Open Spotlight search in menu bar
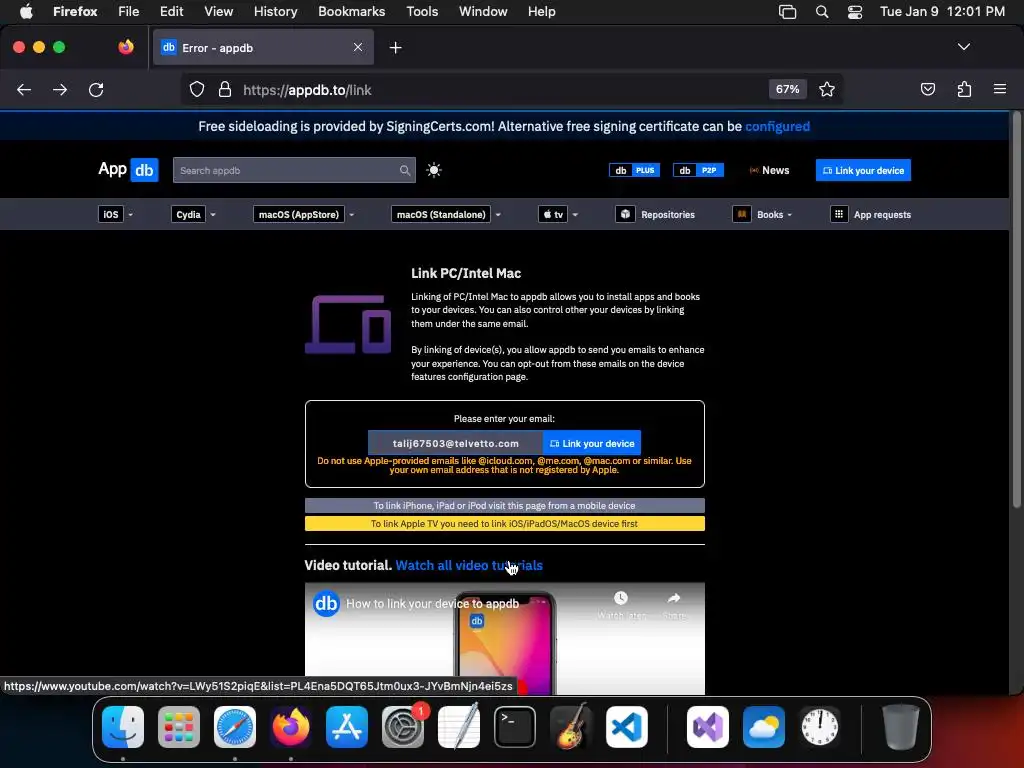This screenshot has width=1024, height=768. pos(822,12)
